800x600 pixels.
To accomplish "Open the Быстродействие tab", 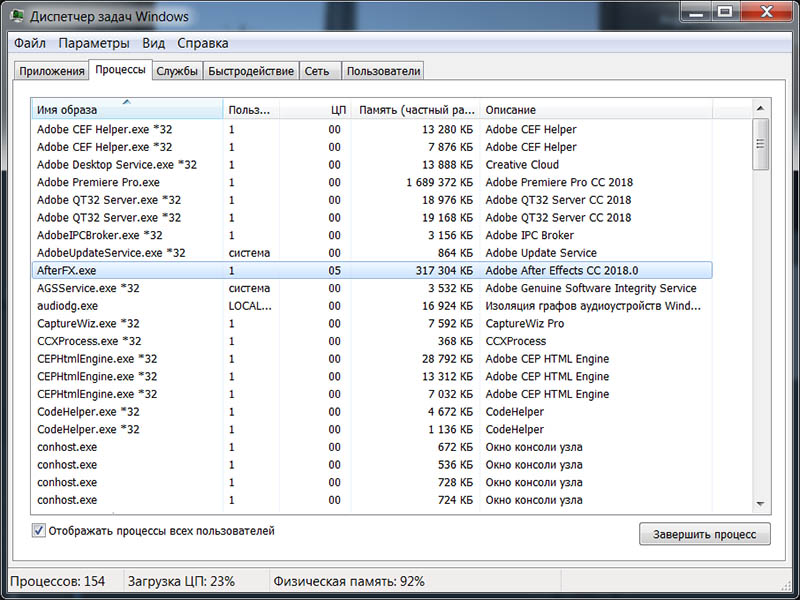I will (251, 71).
